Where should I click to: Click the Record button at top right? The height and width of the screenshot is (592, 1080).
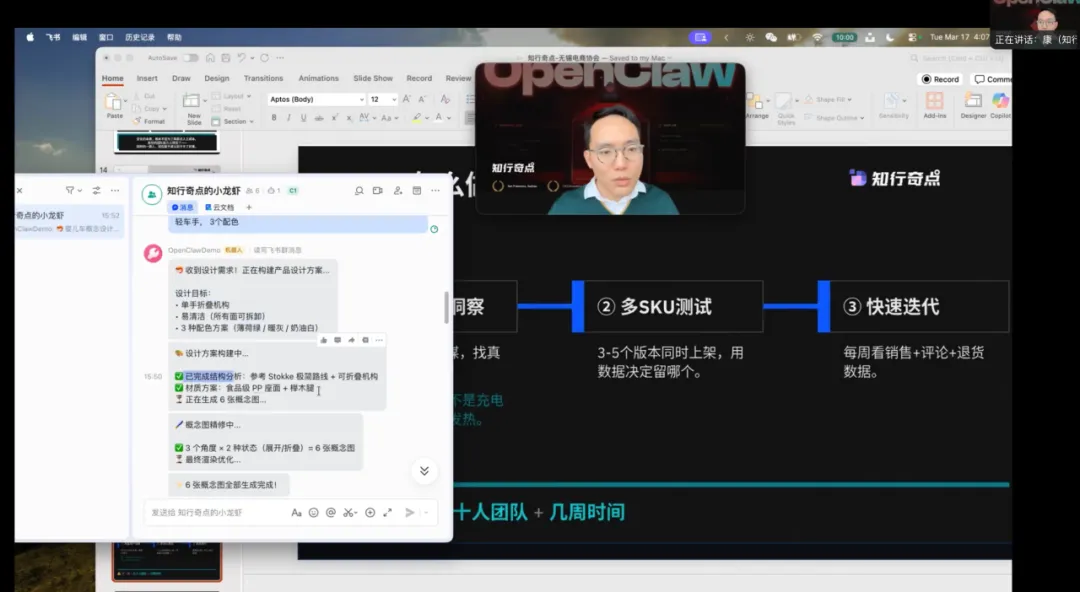pos(941,79)
